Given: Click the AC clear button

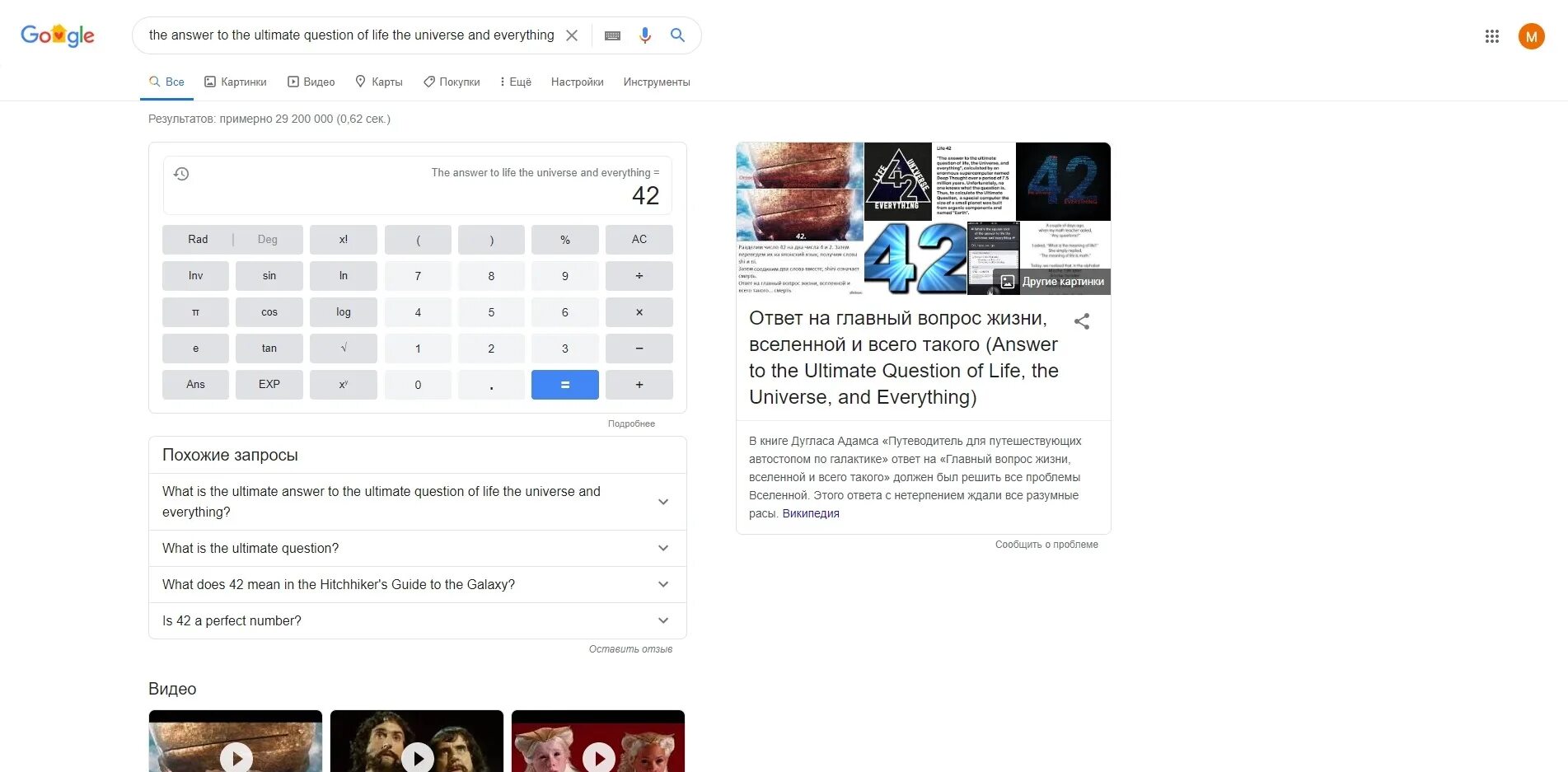Looking at the screenshot, I should [639, 240].
